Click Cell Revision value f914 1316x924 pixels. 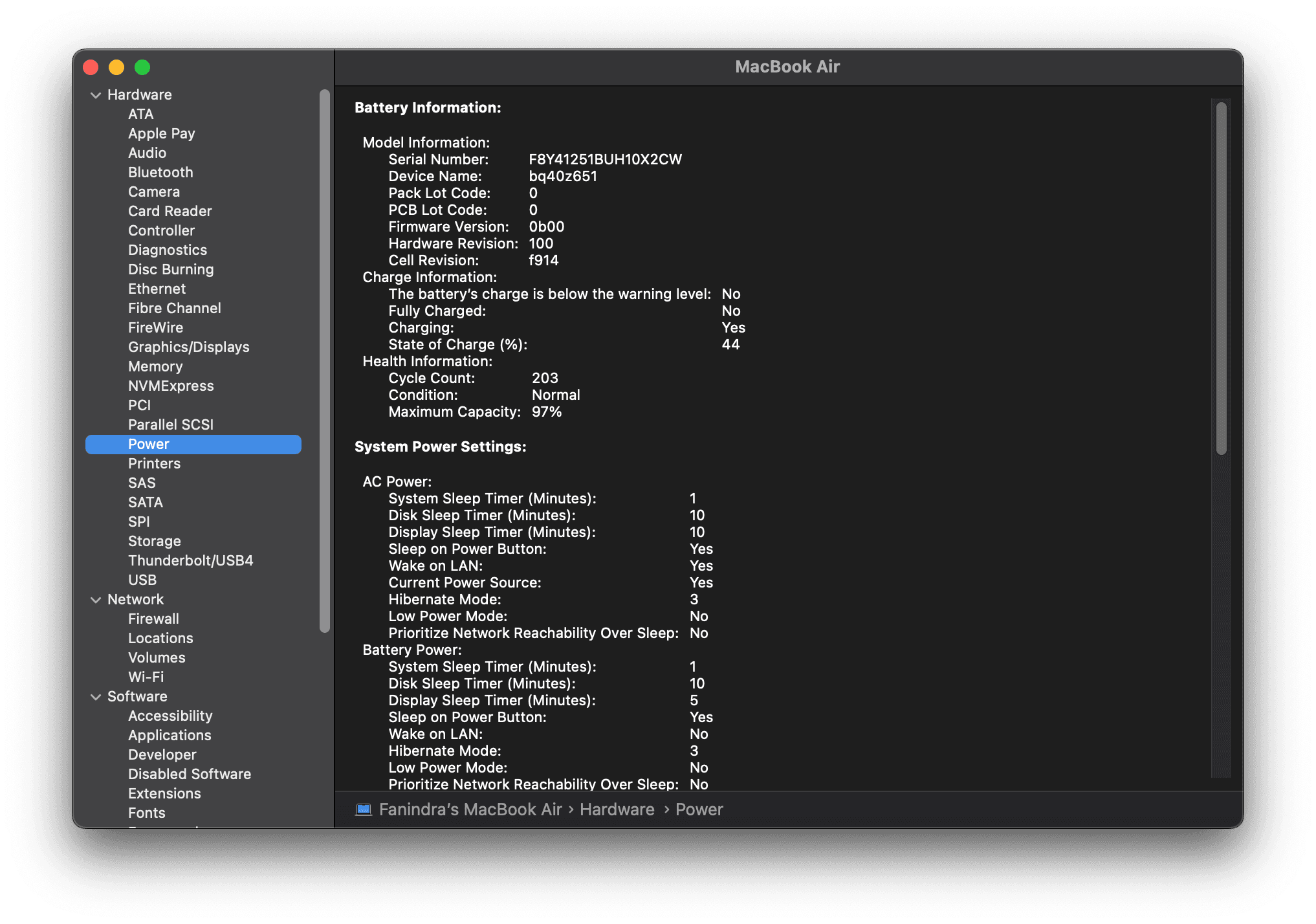click(543, 260)
